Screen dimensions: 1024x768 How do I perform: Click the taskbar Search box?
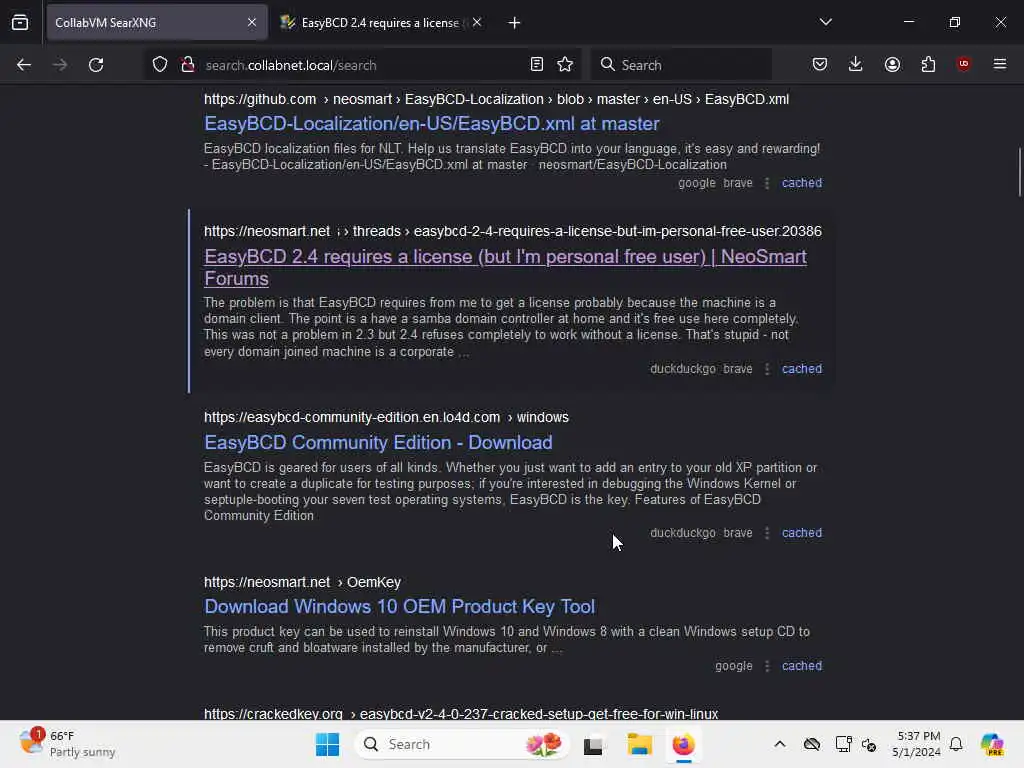462,744
